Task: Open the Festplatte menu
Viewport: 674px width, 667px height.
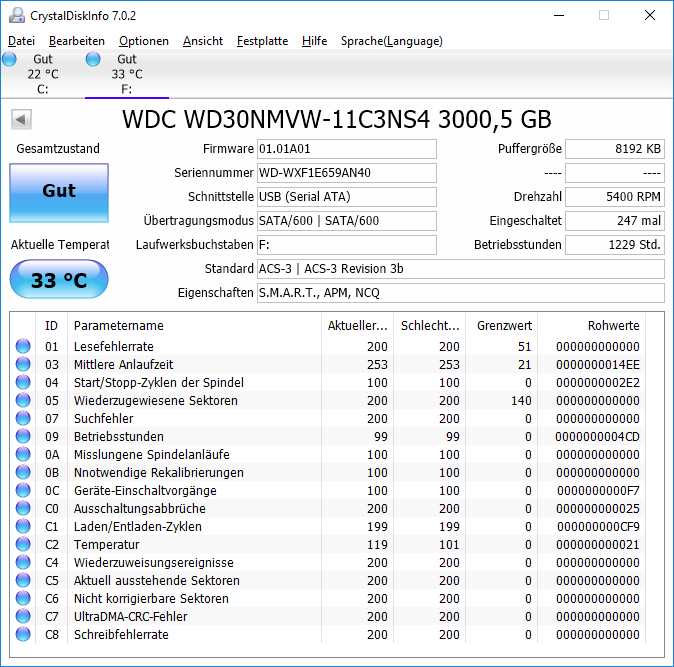Action: [x=262, y=41]
